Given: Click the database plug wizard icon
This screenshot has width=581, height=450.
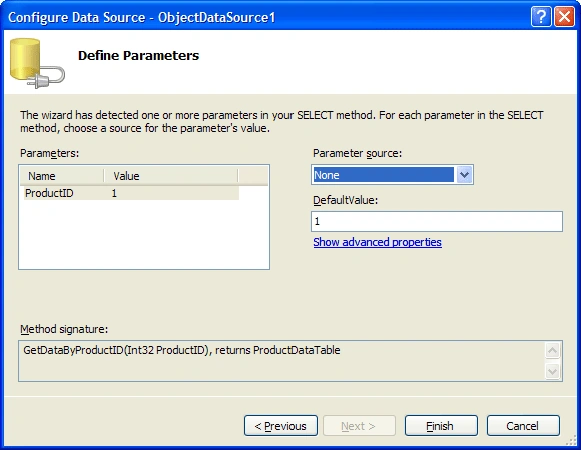Looking at the screenshot, I should click(37, 63).
